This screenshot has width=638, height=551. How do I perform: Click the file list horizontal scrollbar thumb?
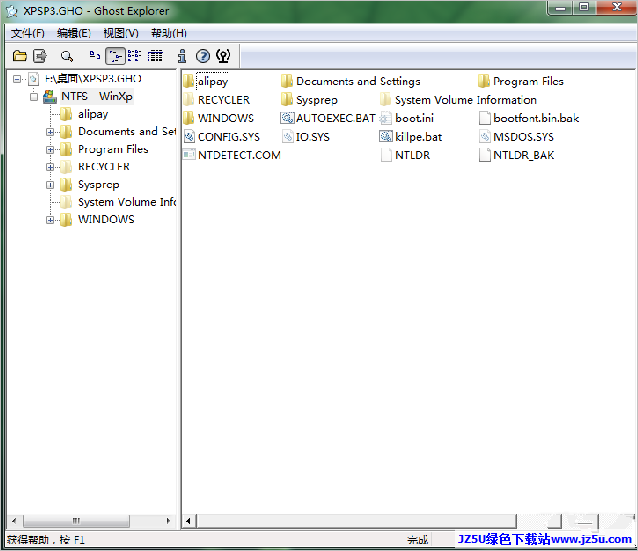pos(356,521)
